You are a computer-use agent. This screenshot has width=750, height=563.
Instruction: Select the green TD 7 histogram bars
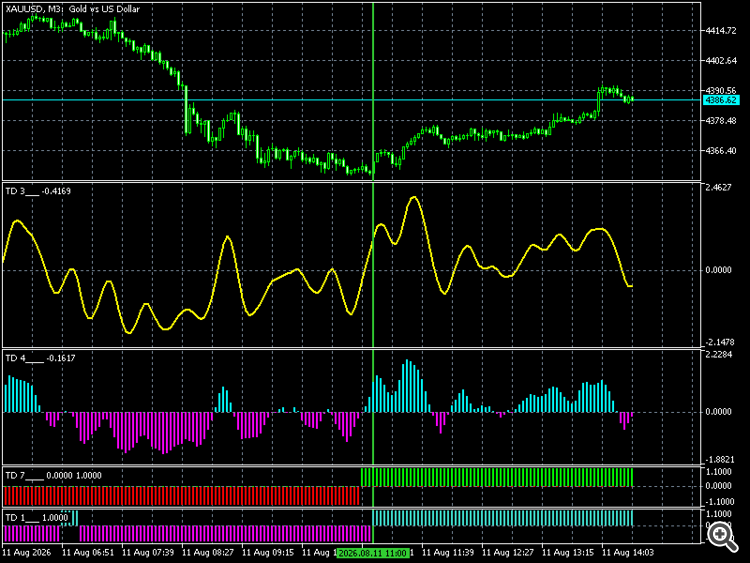point(497,477)
